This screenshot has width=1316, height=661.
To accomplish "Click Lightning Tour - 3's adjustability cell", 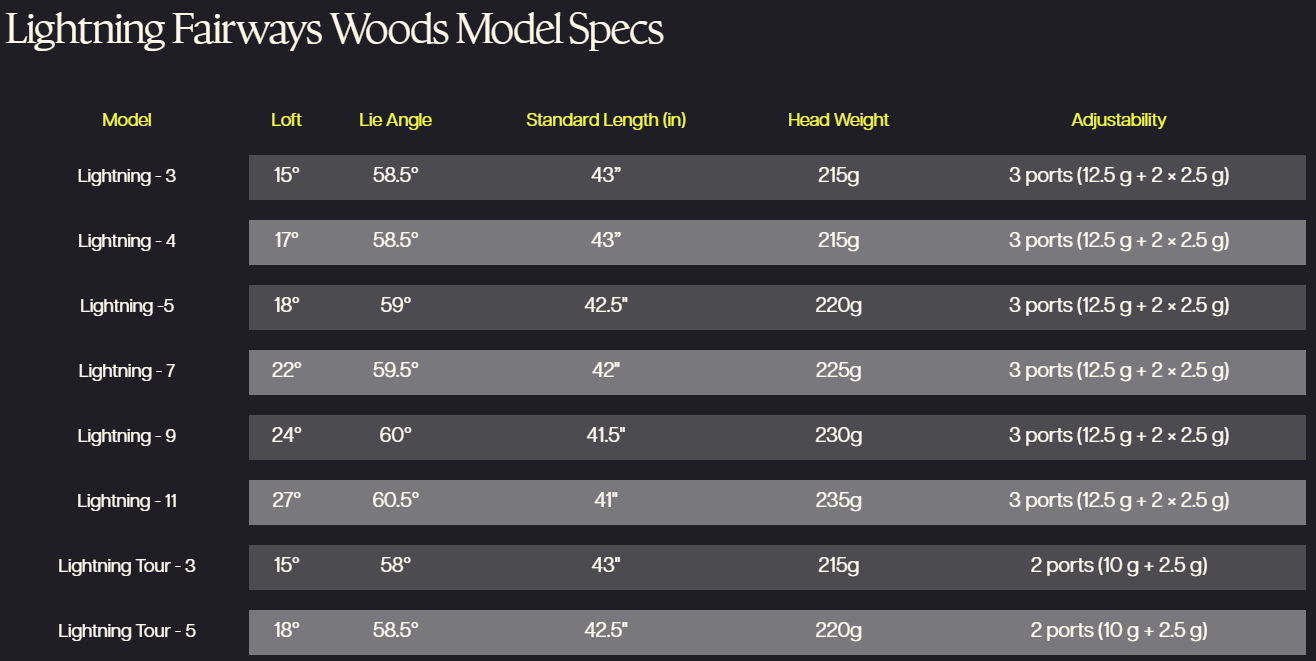I will (x=1118, y=565).
